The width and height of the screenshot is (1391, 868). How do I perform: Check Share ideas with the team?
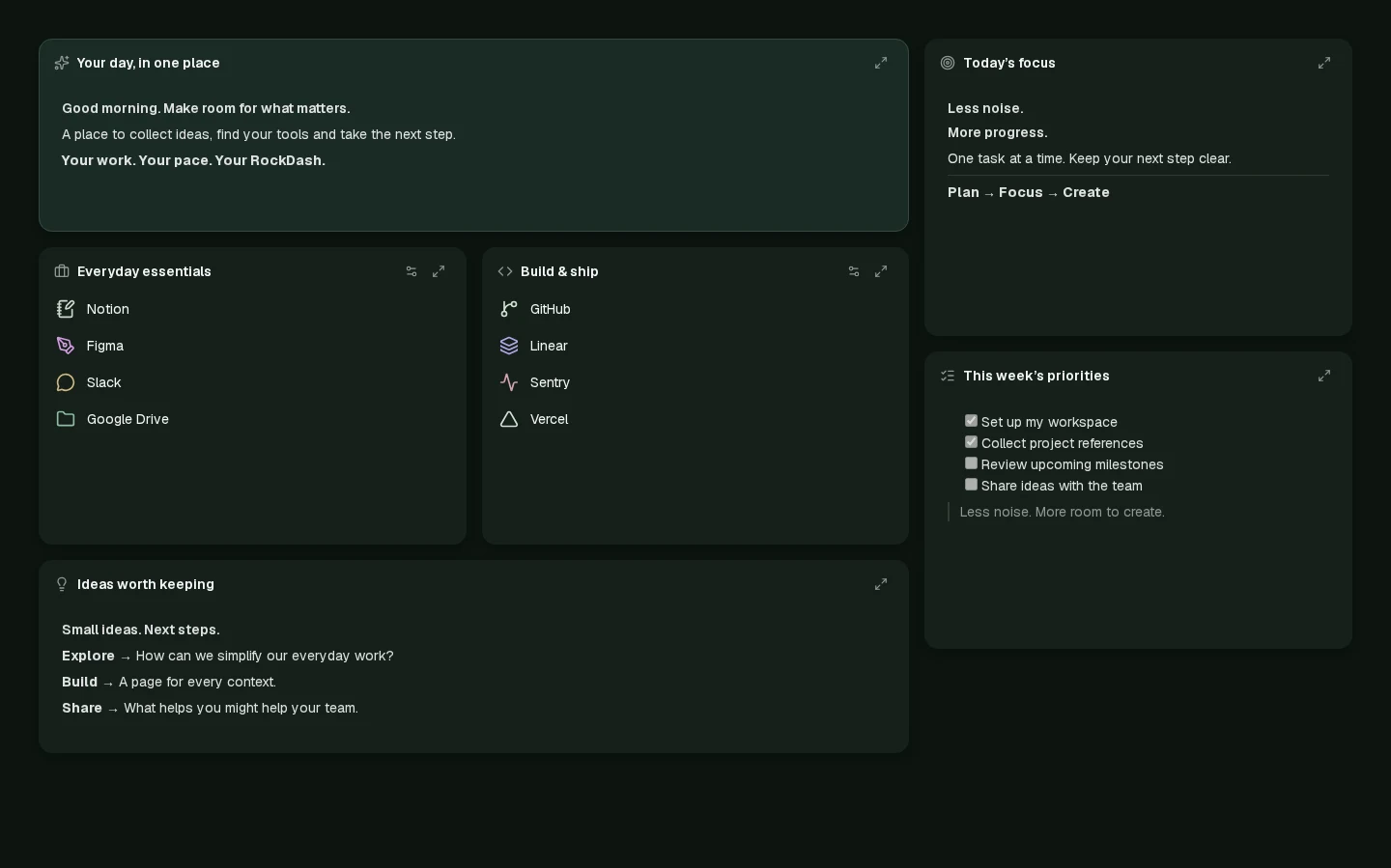click(x=971, y=485)
